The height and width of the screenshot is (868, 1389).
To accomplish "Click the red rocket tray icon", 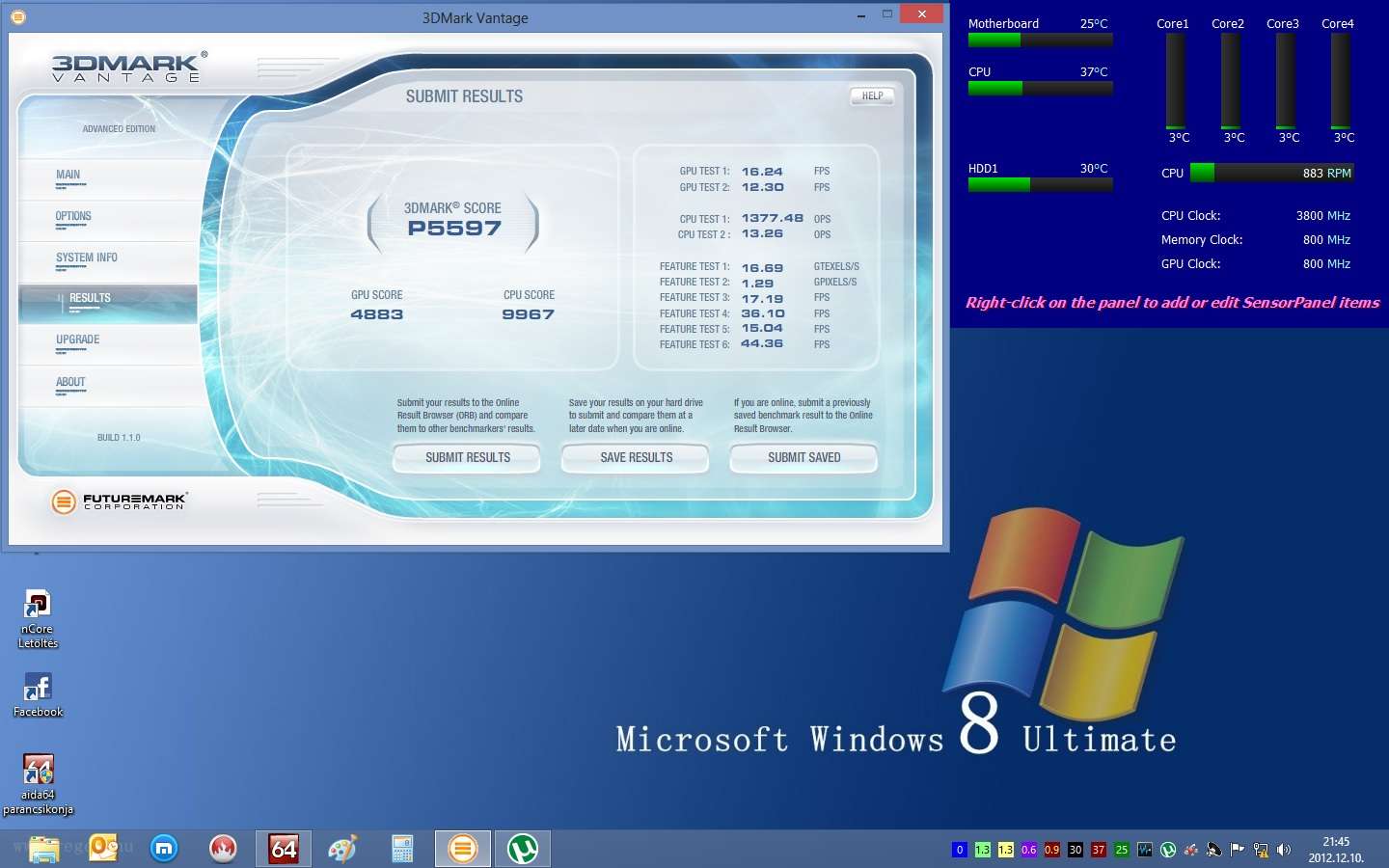I will click(1191, 850).
